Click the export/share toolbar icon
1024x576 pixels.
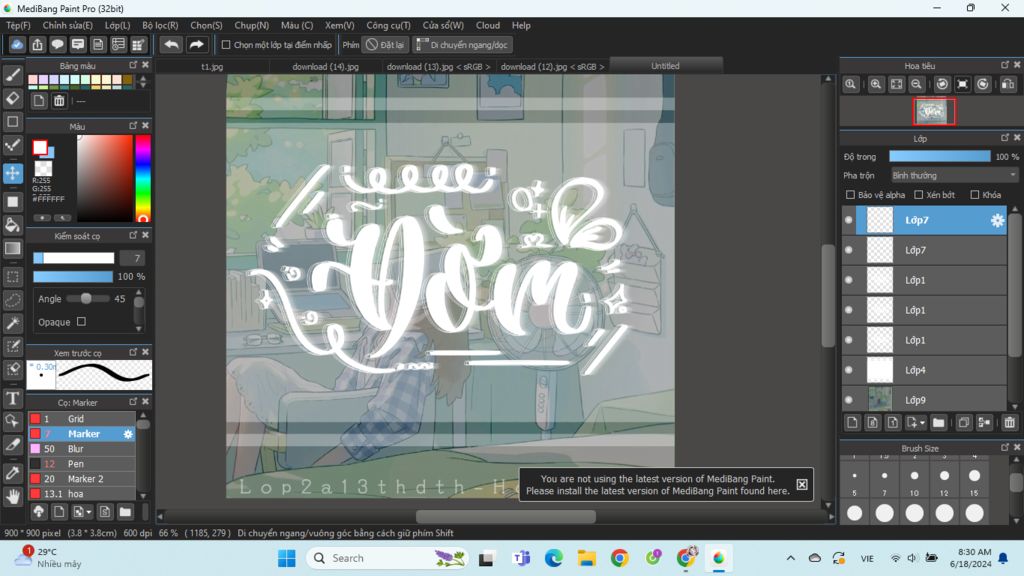pyautogui.click(x=37, y=44)
